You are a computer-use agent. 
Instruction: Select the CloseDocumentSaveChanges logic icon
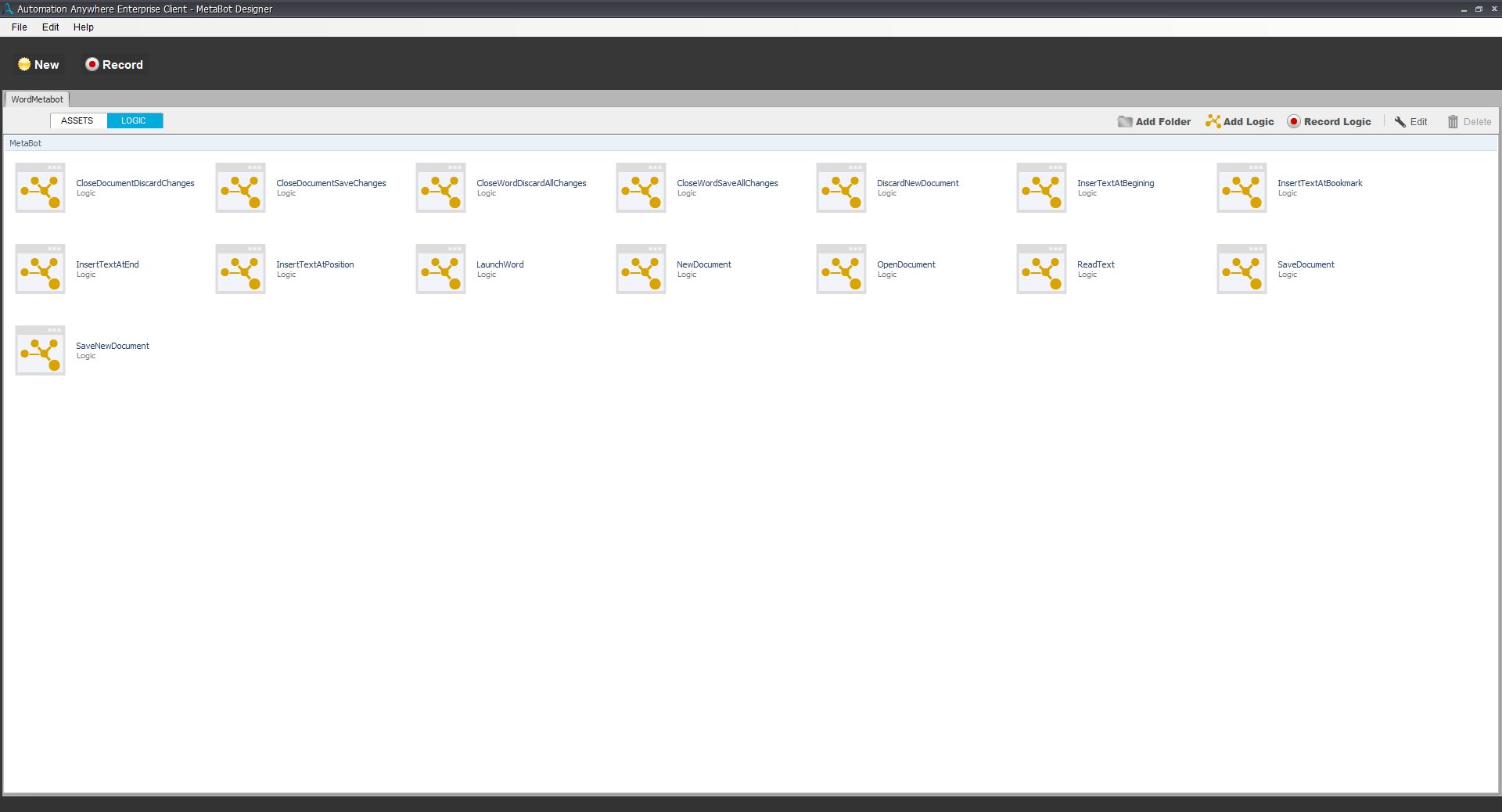point(240,188)
